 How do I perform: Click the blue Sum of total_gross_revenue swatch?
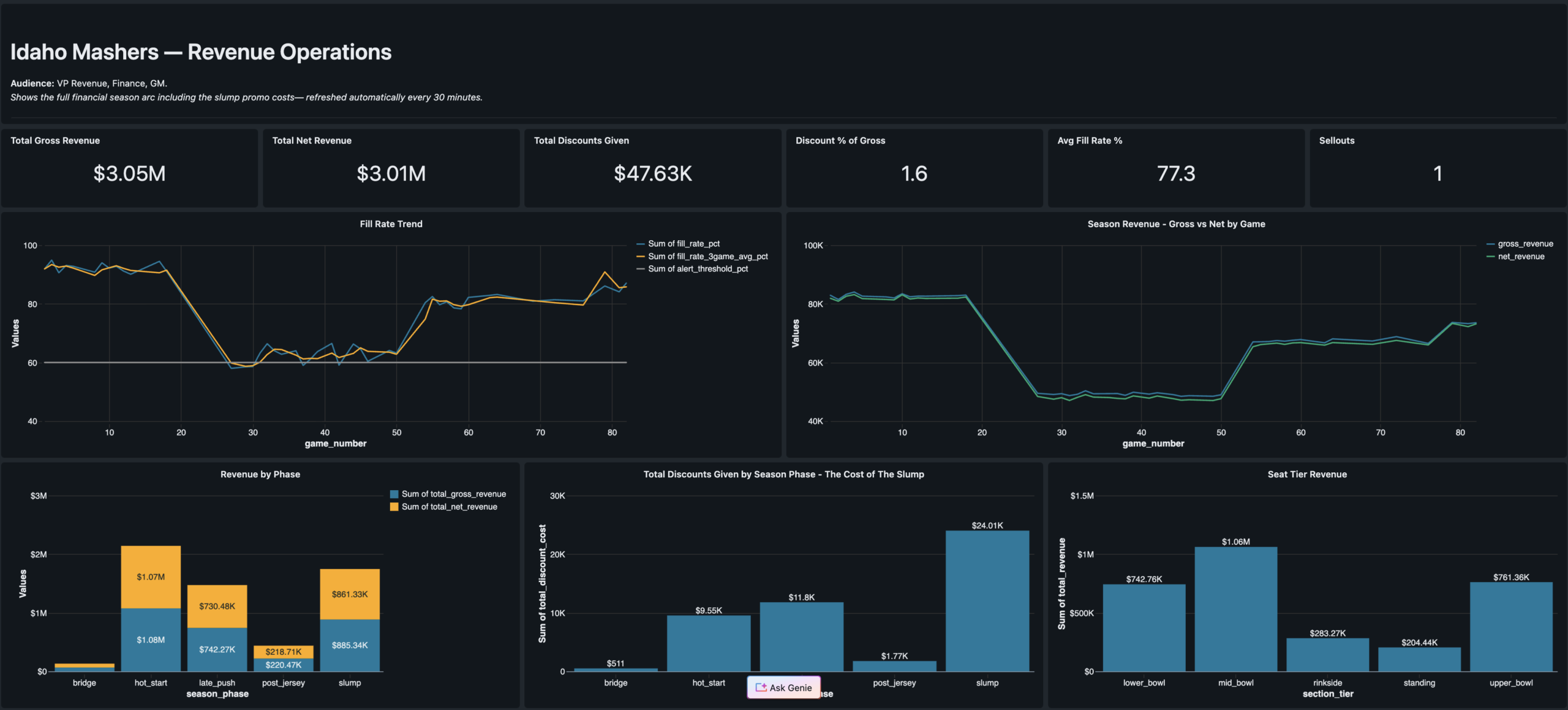[394, 494]
